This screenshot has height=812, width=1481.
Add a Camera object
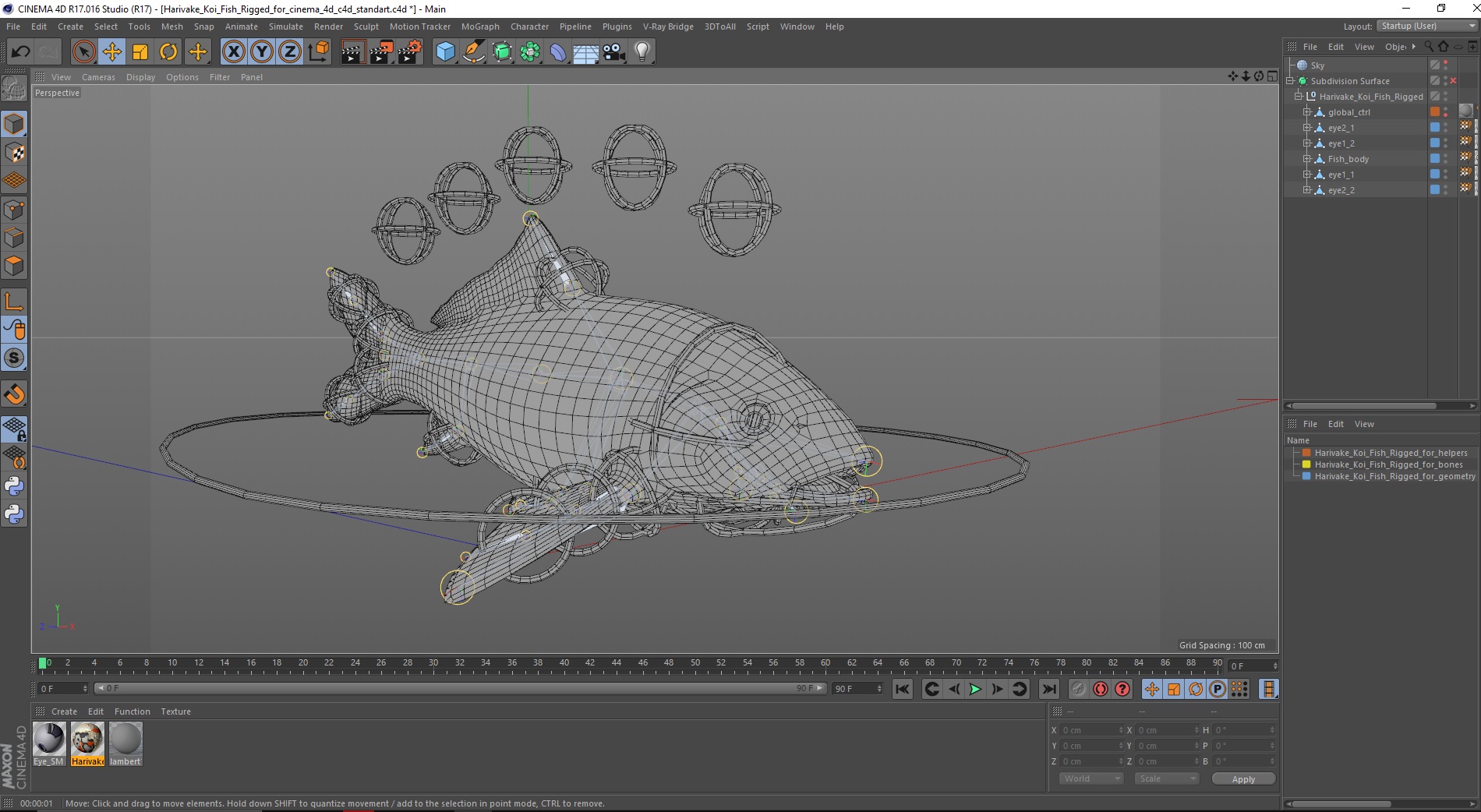point(614,52)
